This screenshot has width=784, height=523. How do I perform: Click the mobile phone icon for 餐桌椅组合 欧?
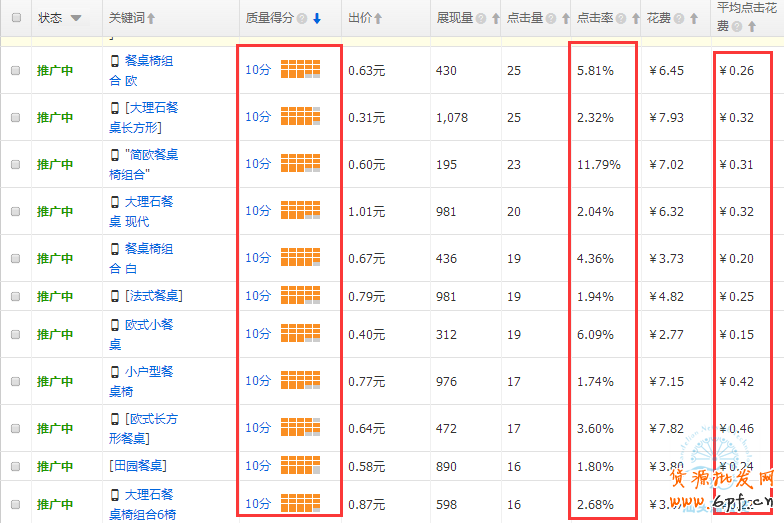point(115,61)
